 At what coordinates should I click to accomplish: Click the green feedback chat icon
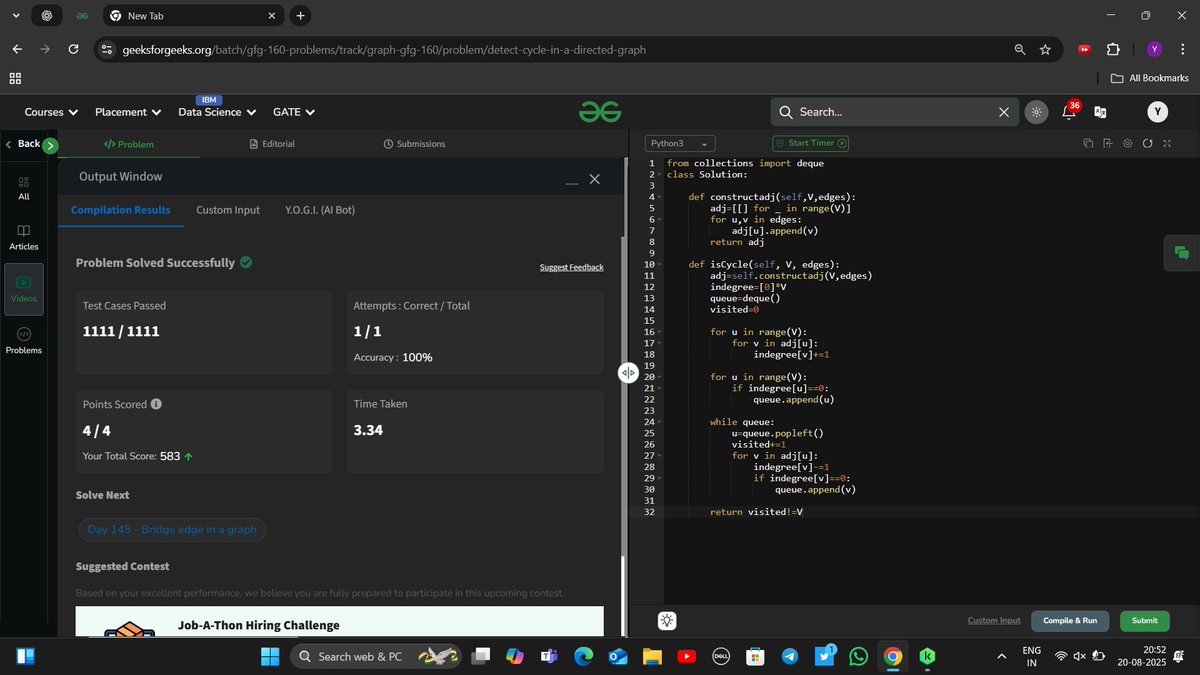tap(1181, 253)
